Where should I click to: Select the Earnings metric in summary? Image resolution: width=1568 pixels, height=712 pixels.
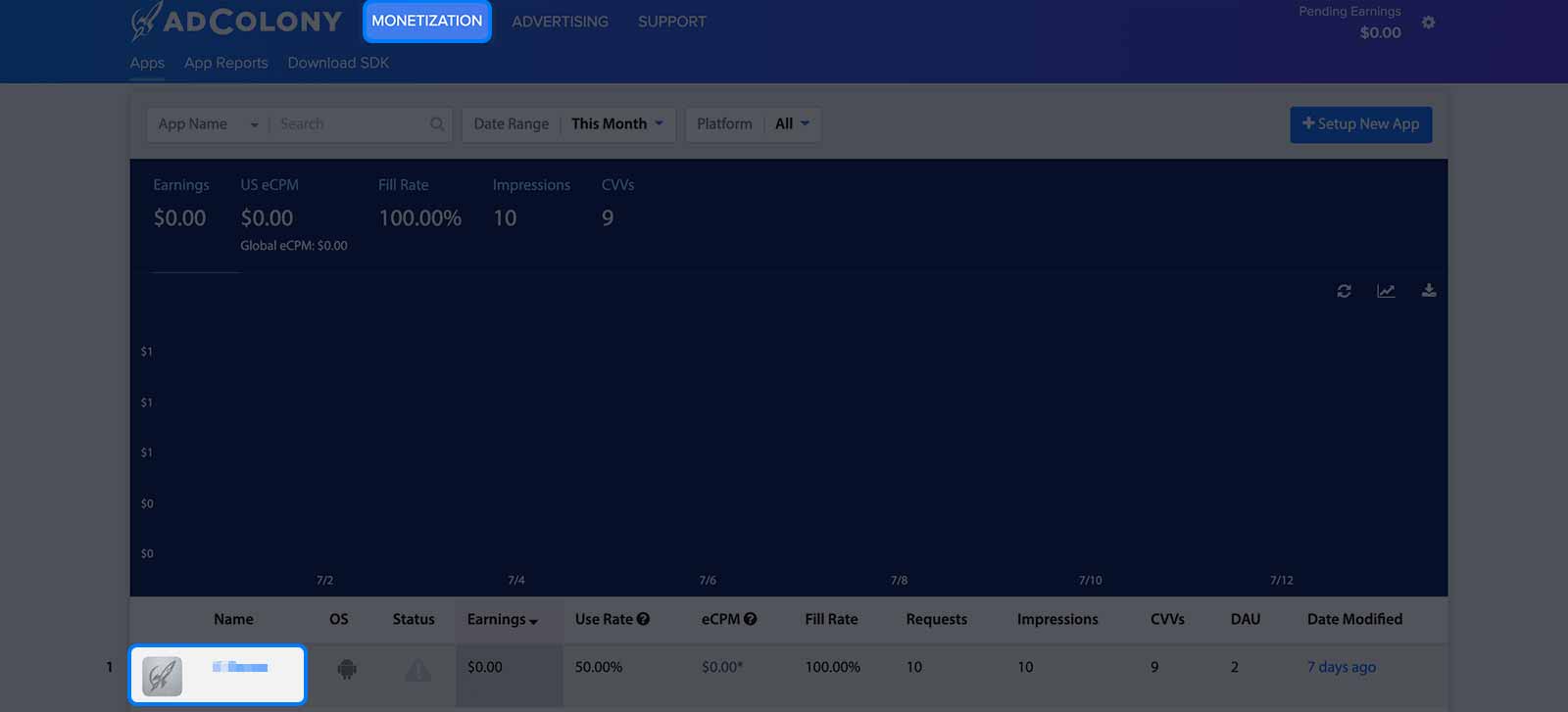click(x=180, y=206)
